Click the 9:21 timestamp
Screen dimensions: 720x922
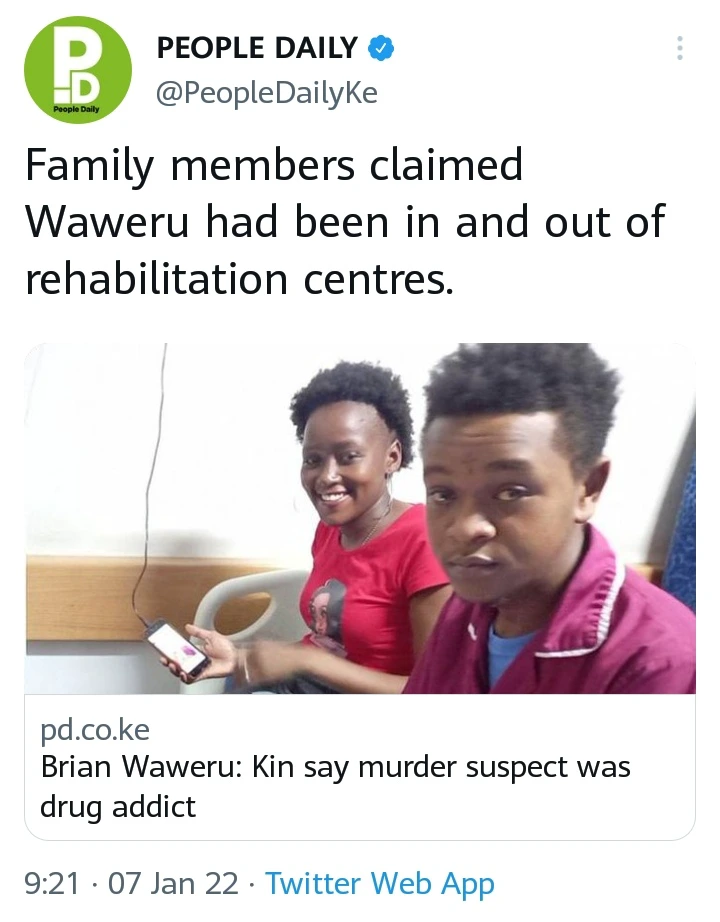click(52, 883)
